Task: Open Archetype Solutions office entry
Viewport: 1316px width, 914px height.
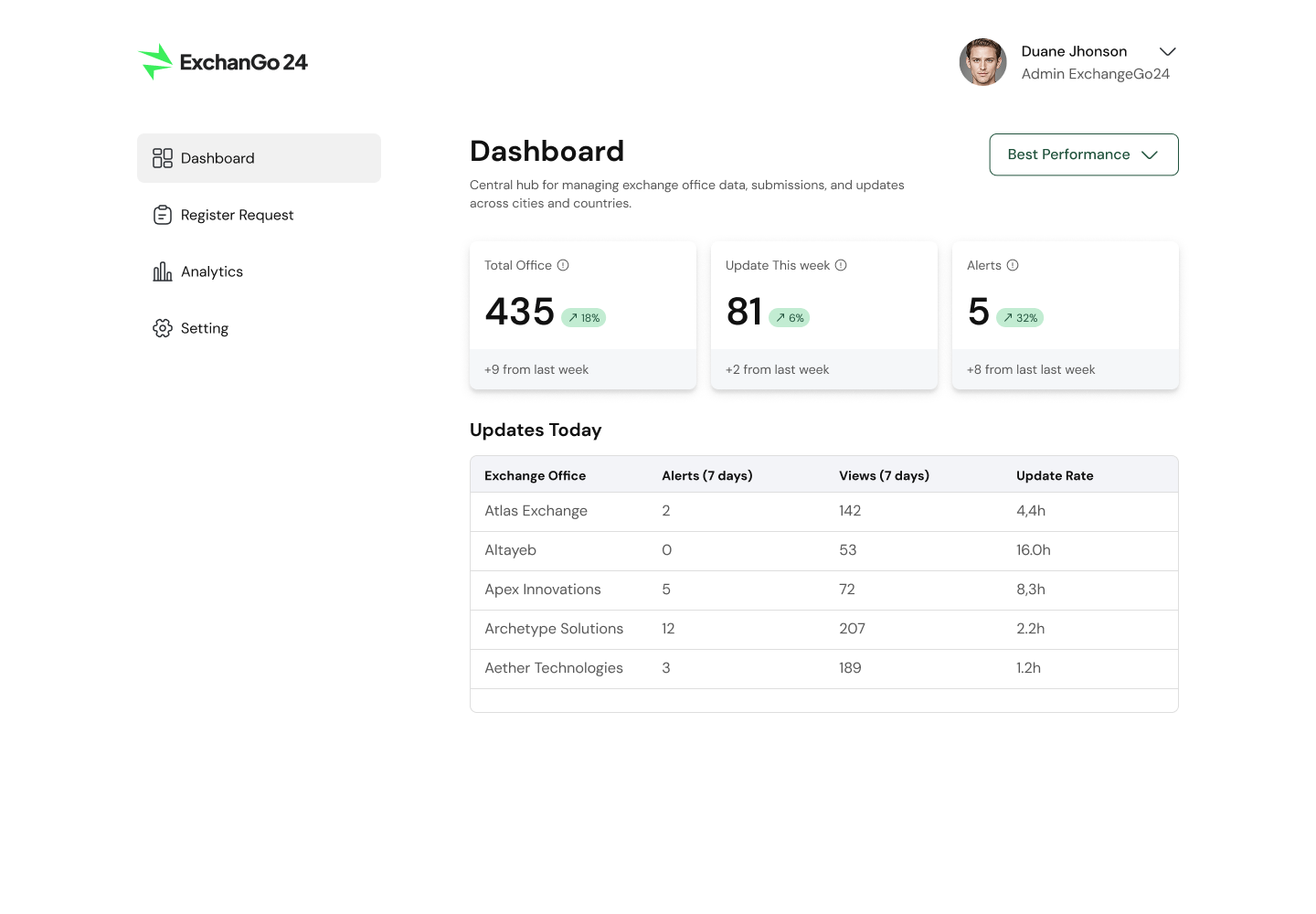Action: (554, 629)
